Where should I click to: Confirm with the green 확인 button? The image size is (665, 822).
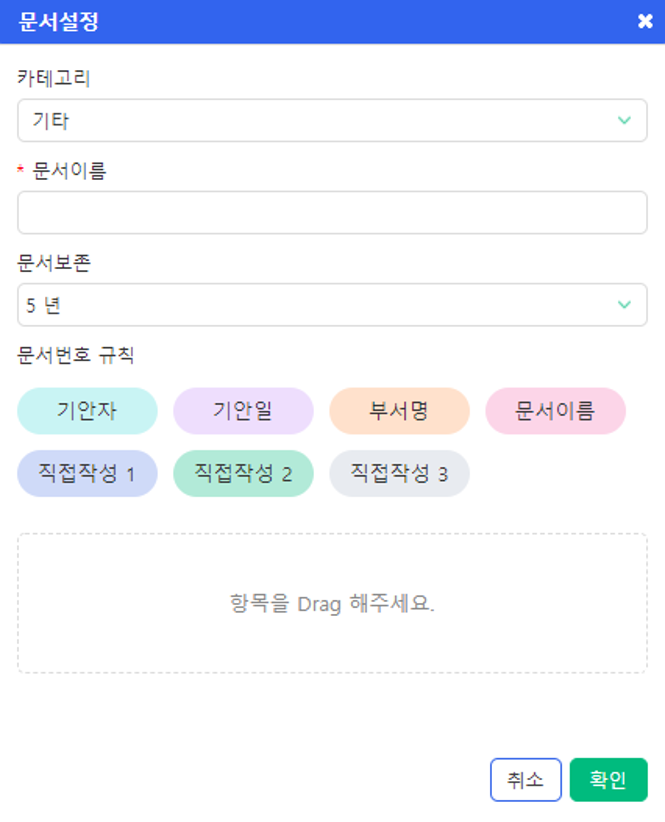pyautogui.click(x=608, y=780)
